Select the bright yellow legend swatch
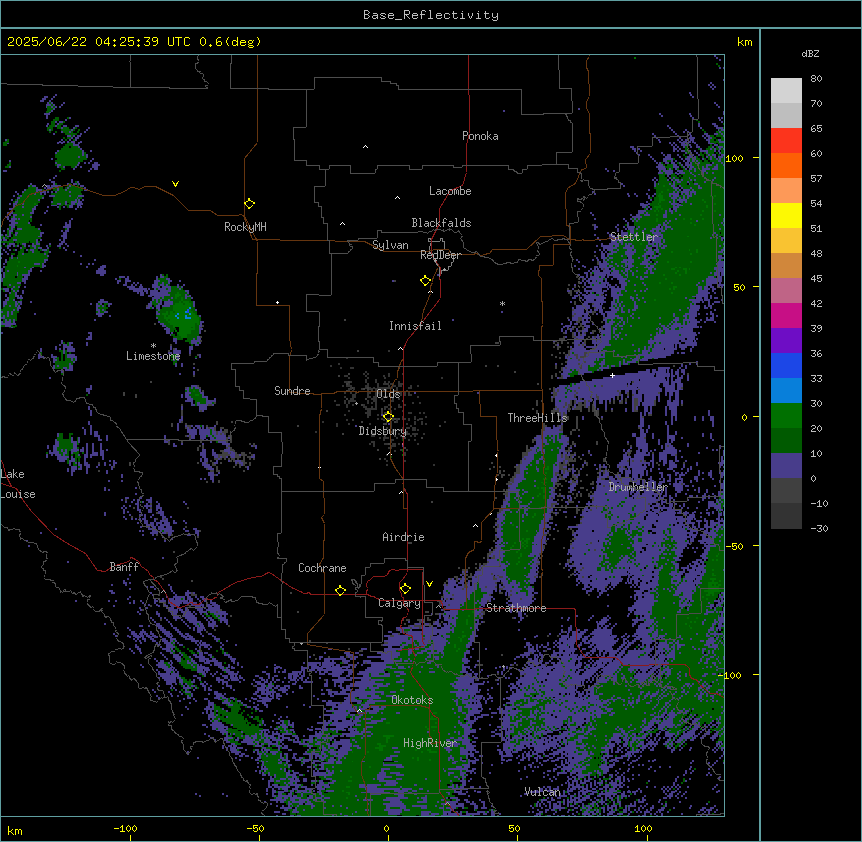 point(786,215)
